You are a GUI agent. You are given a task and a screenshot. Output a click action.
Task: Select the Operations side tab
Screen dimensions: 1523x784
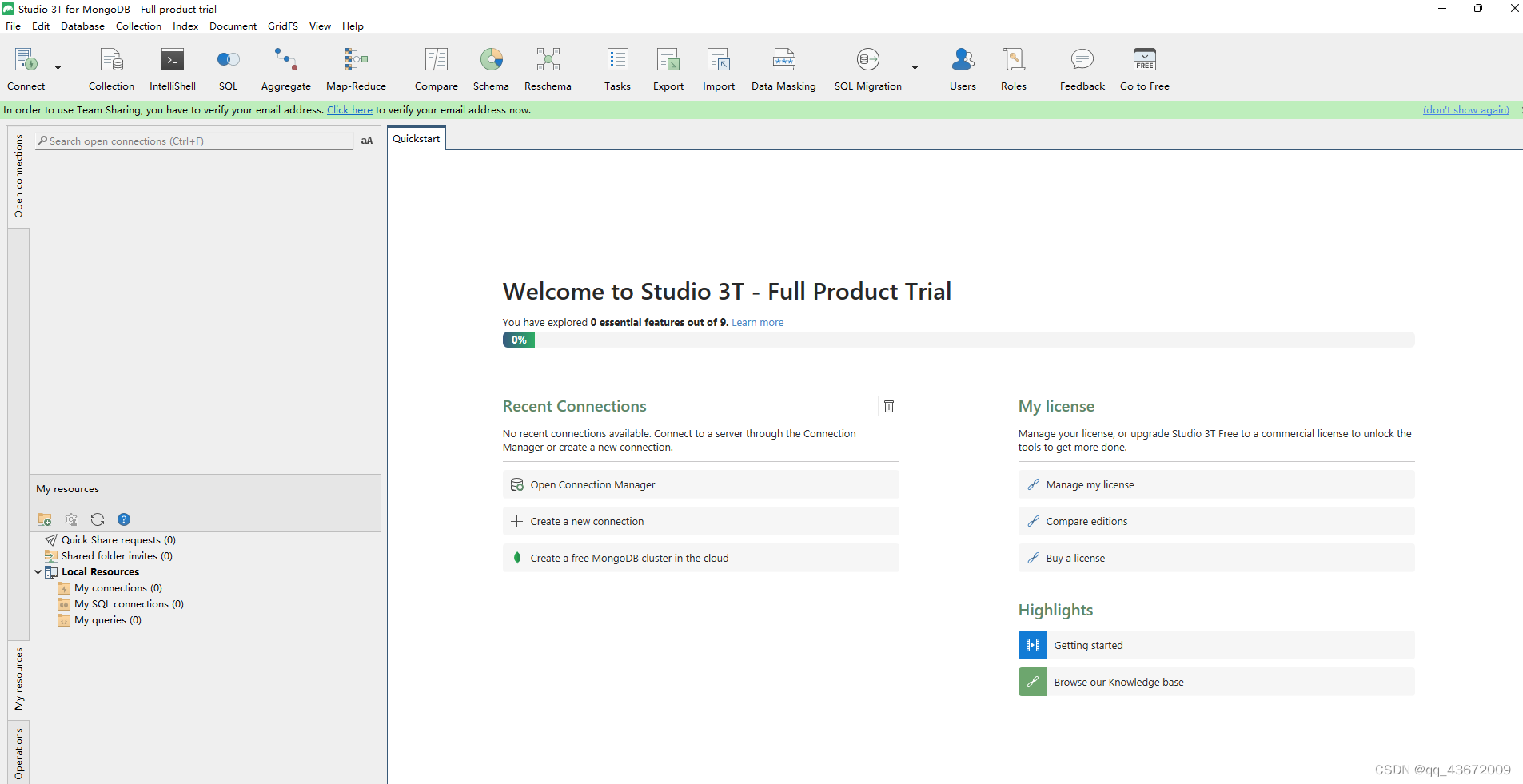18,753
